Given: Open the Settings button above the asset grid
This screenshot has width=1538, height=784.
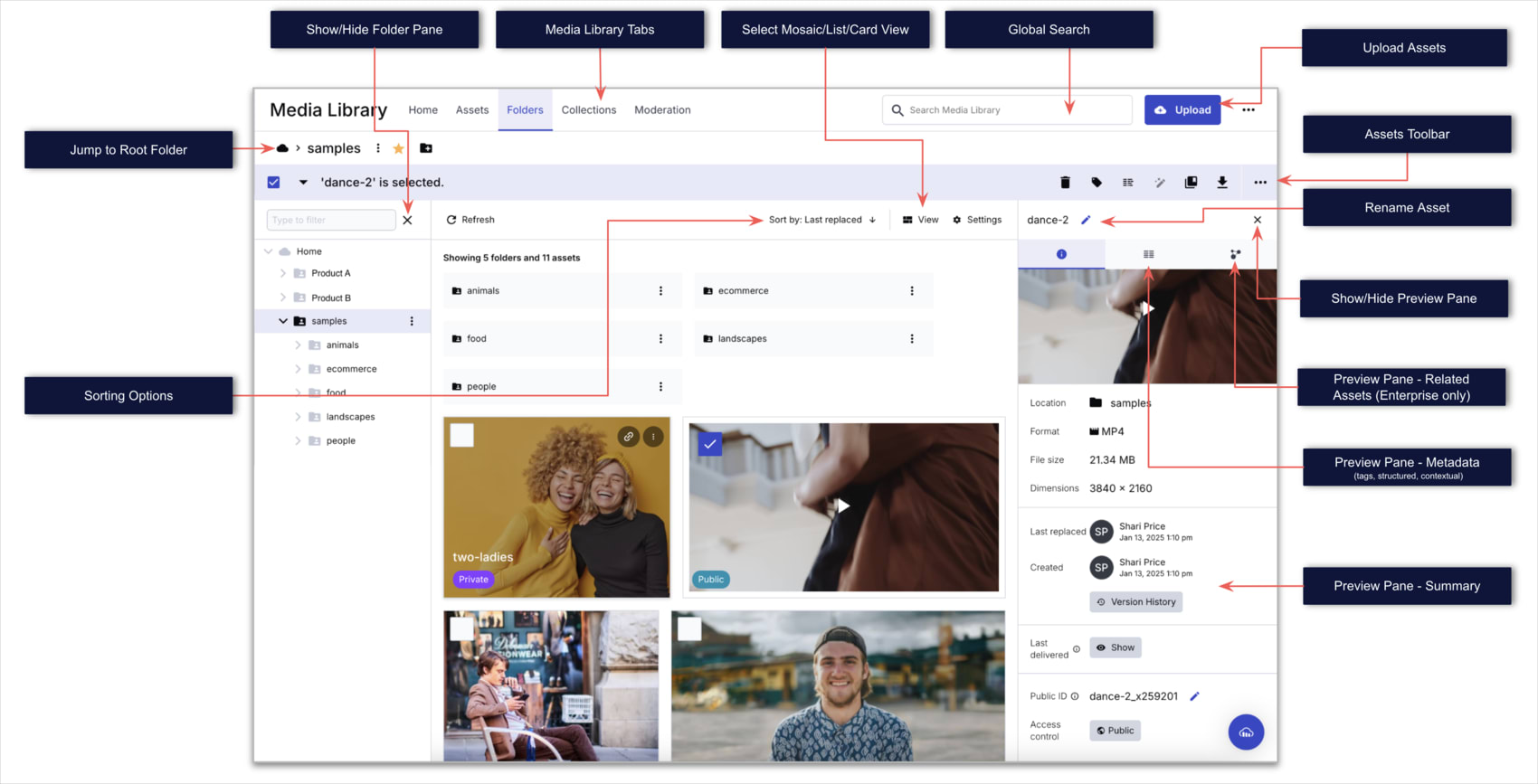Looking at the screenshot, I should pos(977,220).
